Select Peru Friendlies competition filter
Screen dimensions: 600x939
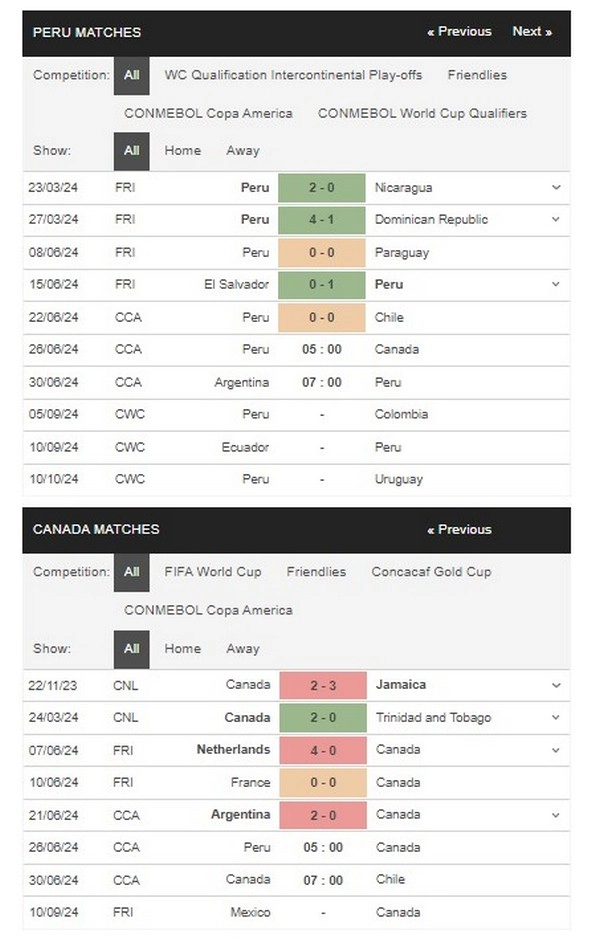477,75
